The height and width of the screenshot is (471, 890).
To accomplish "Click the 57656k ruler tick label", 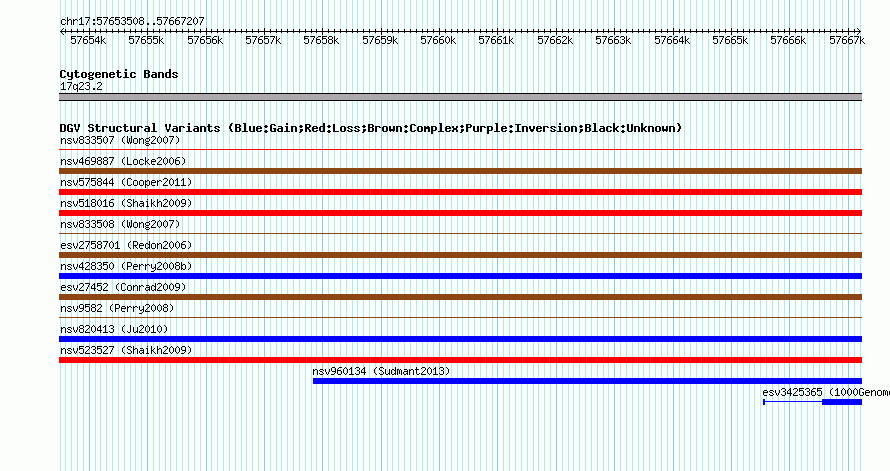I will [x=205, y=40].
